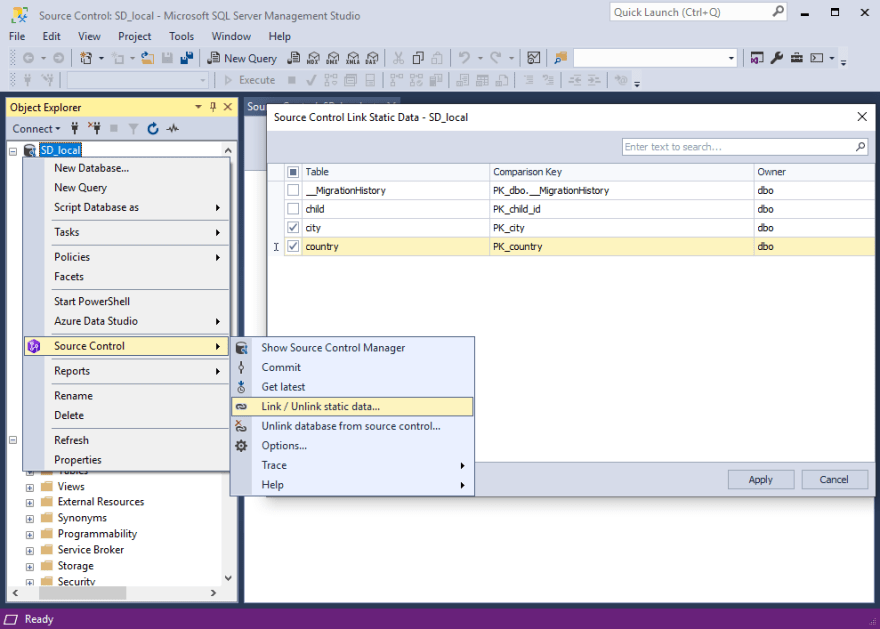Click the Save All toolbar icon

pyautogui.click(x=187, y=58)
